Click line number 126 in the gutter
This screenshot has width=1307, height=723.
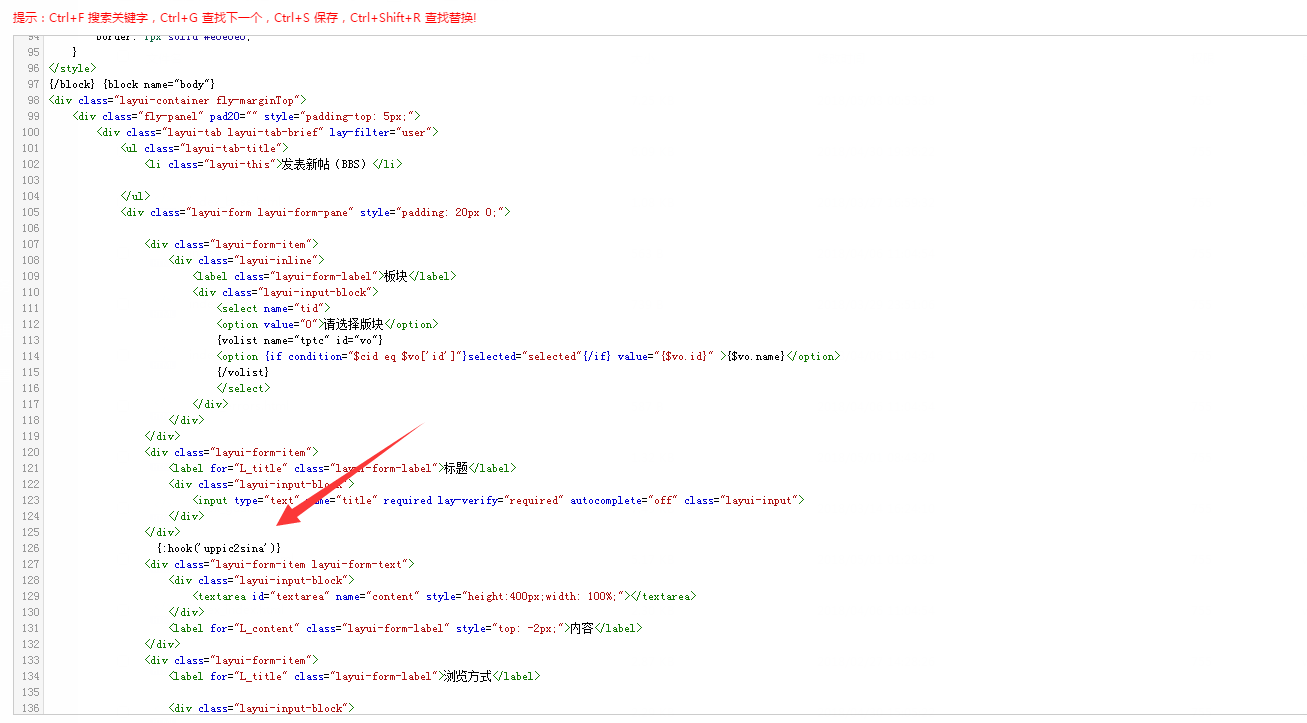tap(31, 548)
